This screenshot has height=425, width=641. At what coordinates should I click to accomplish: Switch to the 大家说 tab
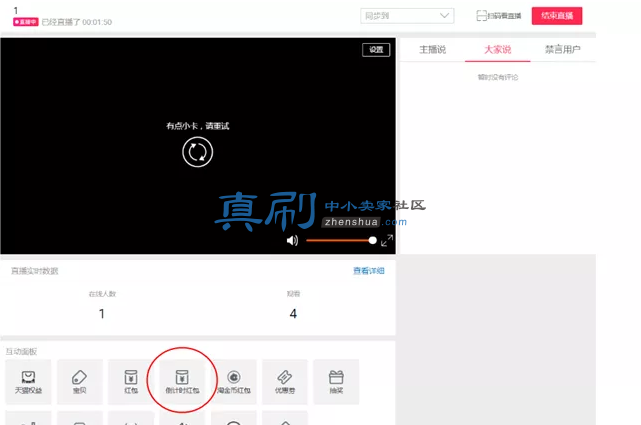[x=498, y=49]
